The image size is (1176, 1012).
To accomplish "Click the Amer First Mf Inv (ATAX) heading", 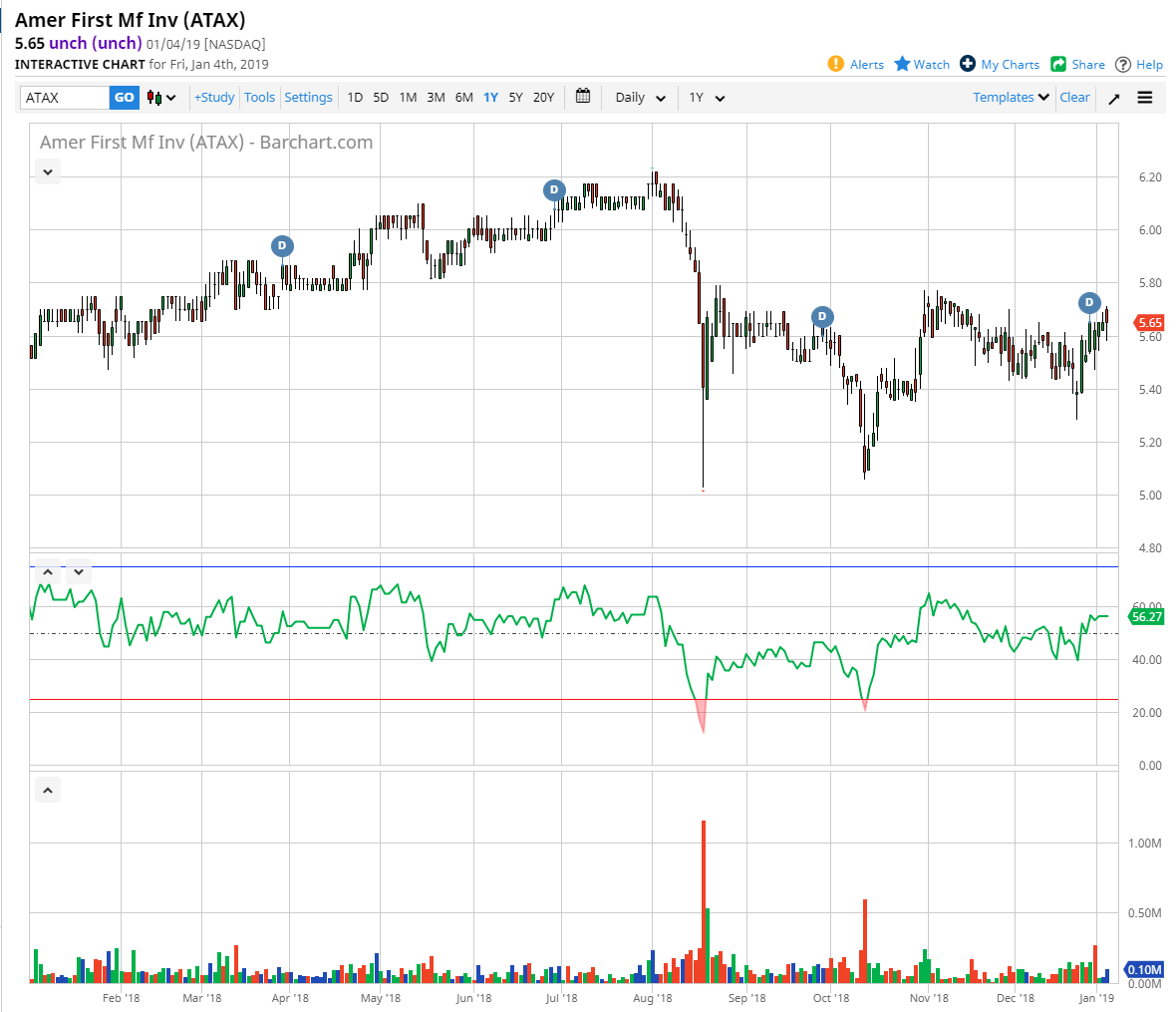I will pos(130,20).
